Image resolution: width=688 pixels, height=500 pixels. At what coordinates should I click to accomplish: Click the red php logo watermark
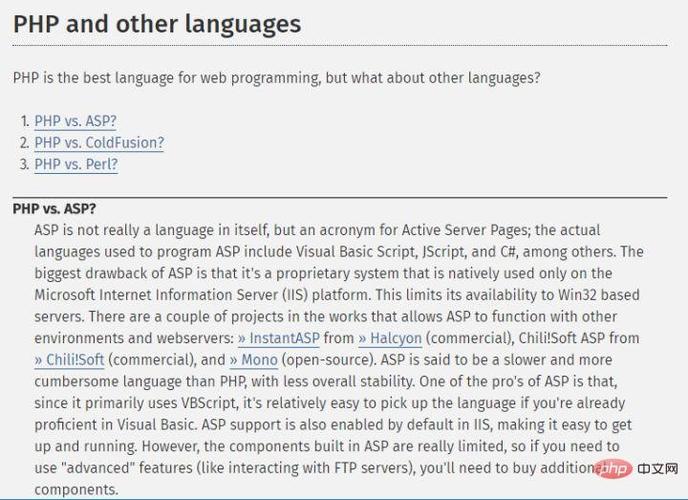[x=615, y=469]
